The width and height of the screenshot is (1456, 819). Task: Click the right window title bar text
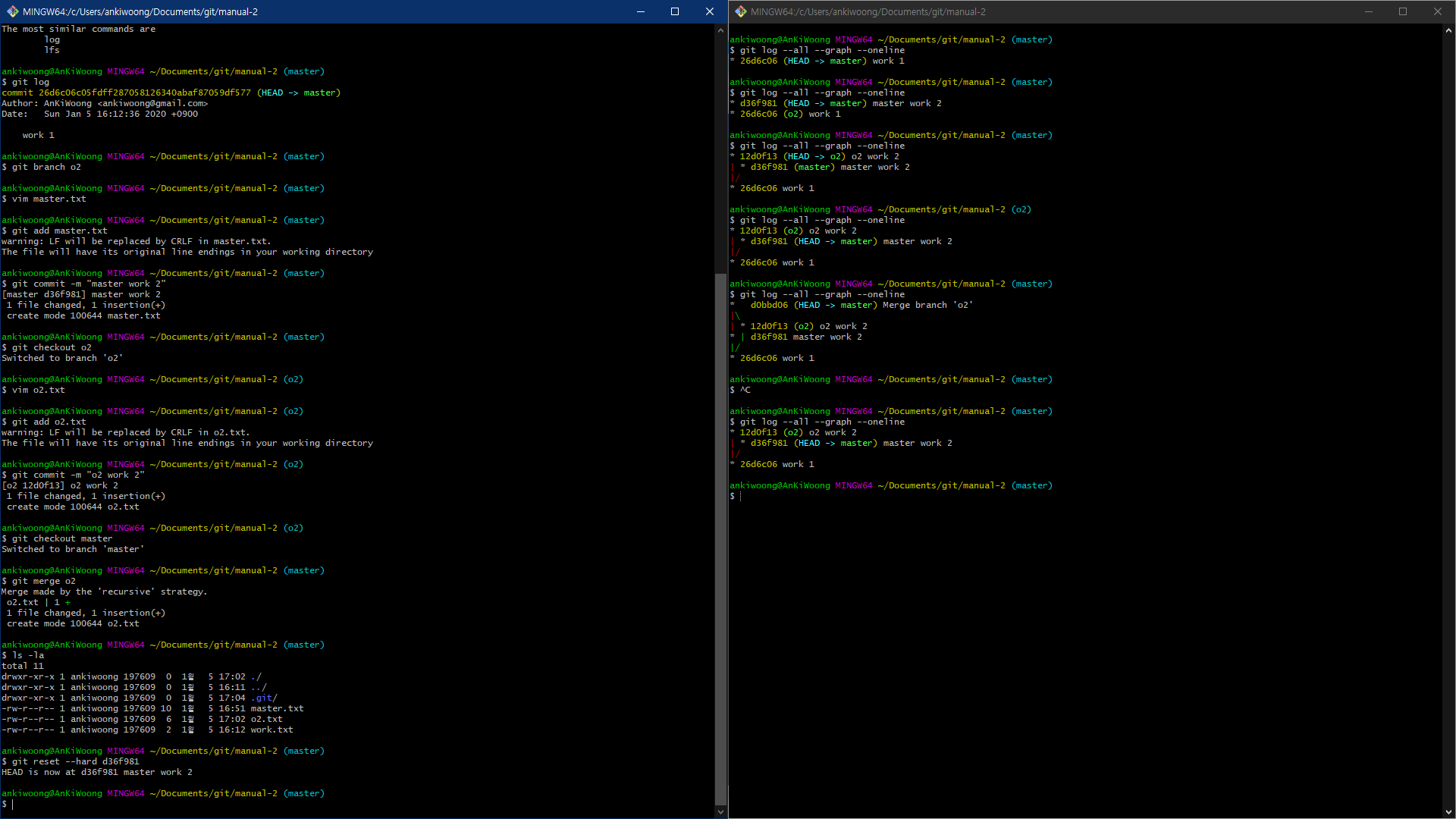(868, 11)
